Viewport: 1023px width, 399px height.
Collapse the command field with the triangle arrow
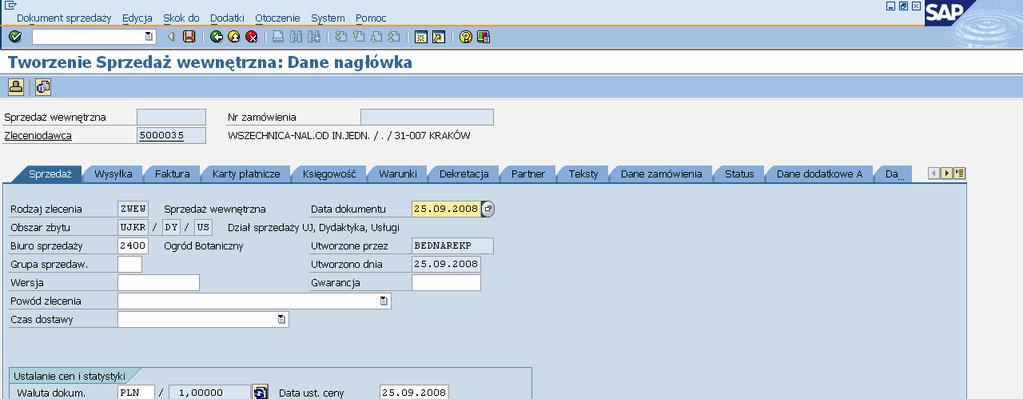pos(171,37)
